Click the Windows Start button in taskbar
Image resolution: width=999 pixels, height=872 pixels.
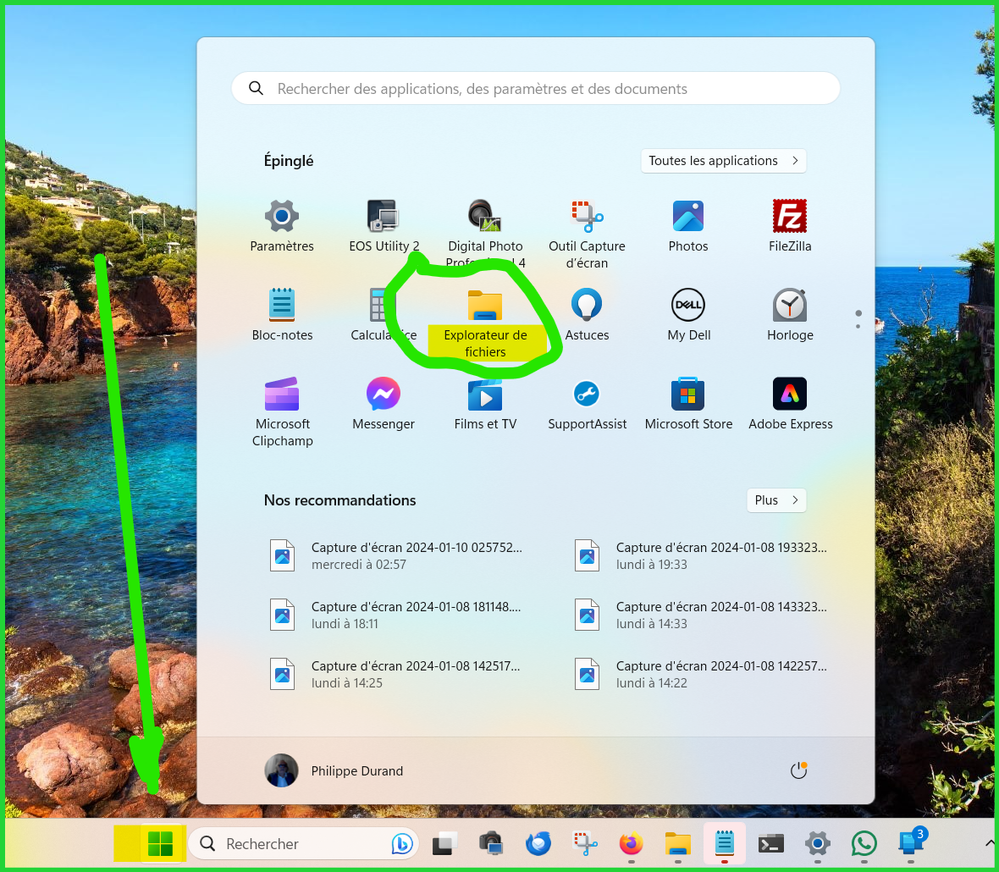160,844
